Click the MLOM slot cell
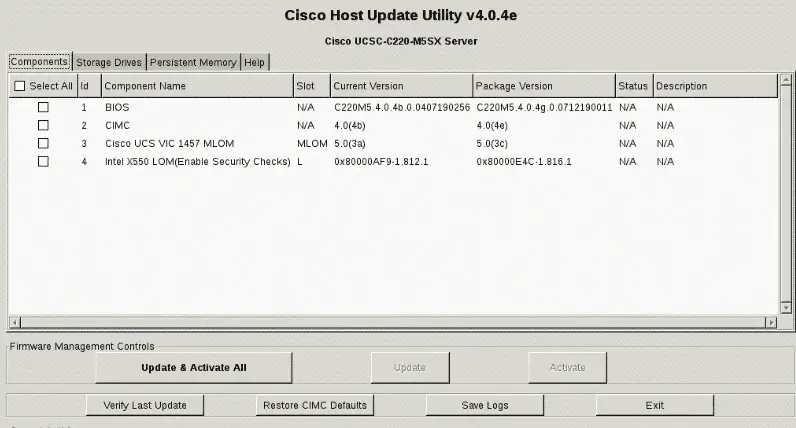796x428 pixels. pos(312,144)
